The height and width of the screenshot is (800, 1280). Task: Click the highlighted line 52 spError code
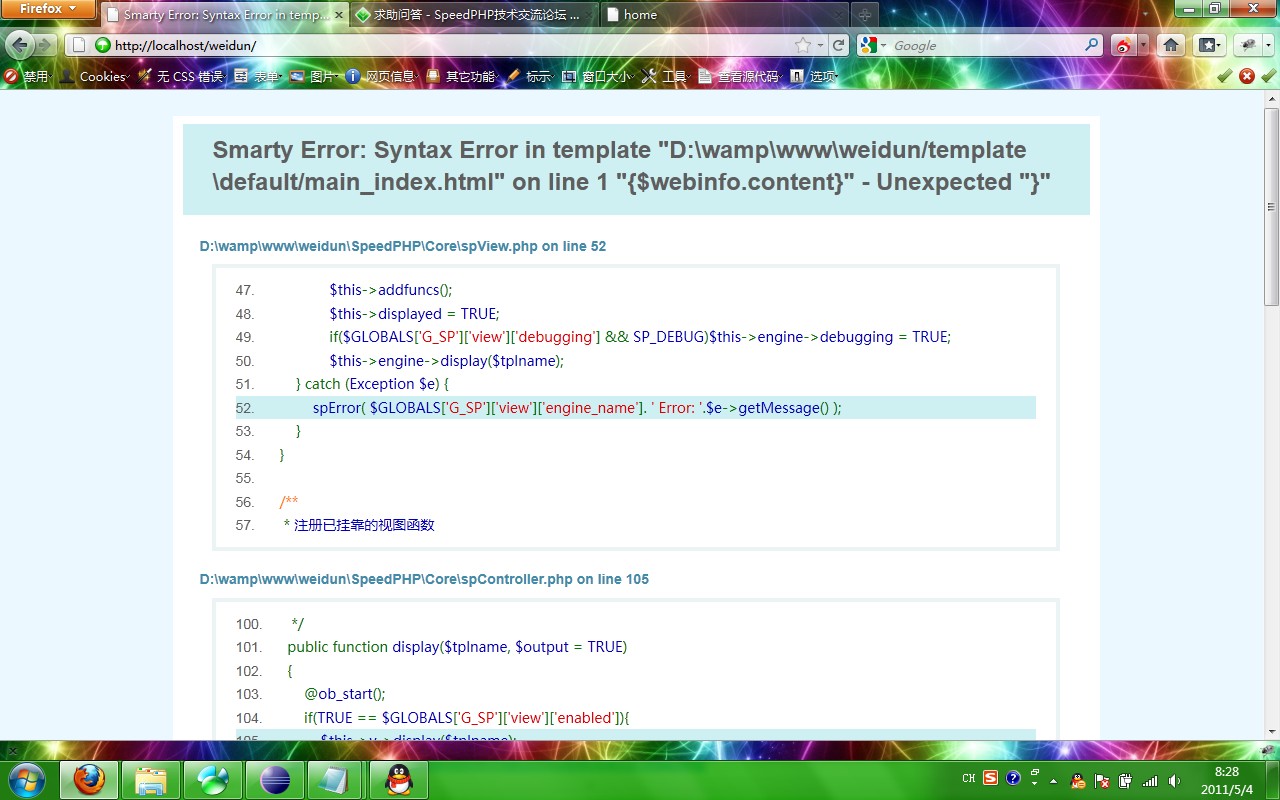tap(636, 407)
